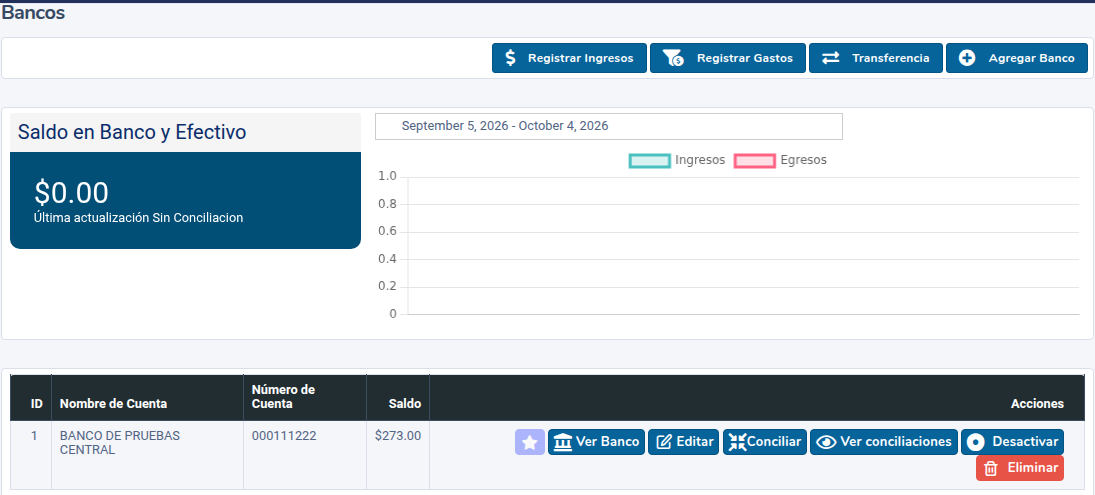The width and height of the screenshot is (1095, 495).
Task: Click the Saldo en Banco y Efectivo heading
Action: 132,132
